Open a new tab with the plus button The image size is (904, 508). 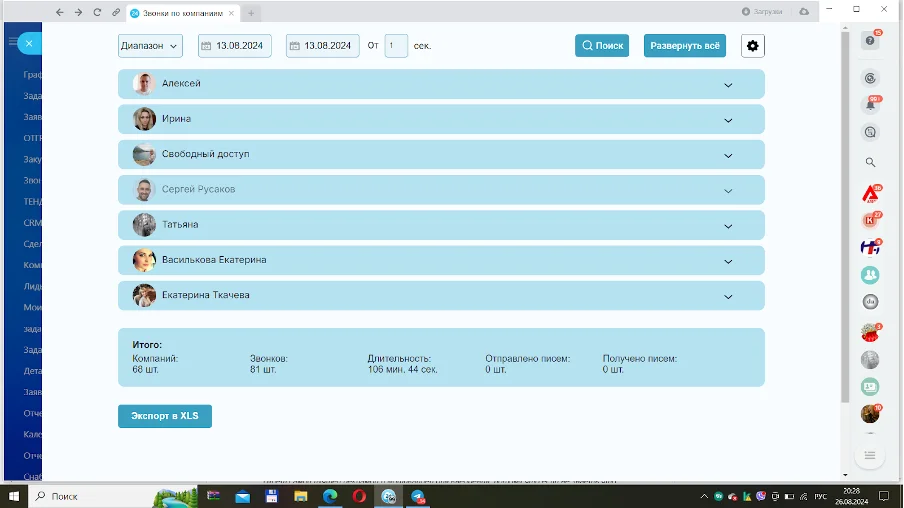251,12
